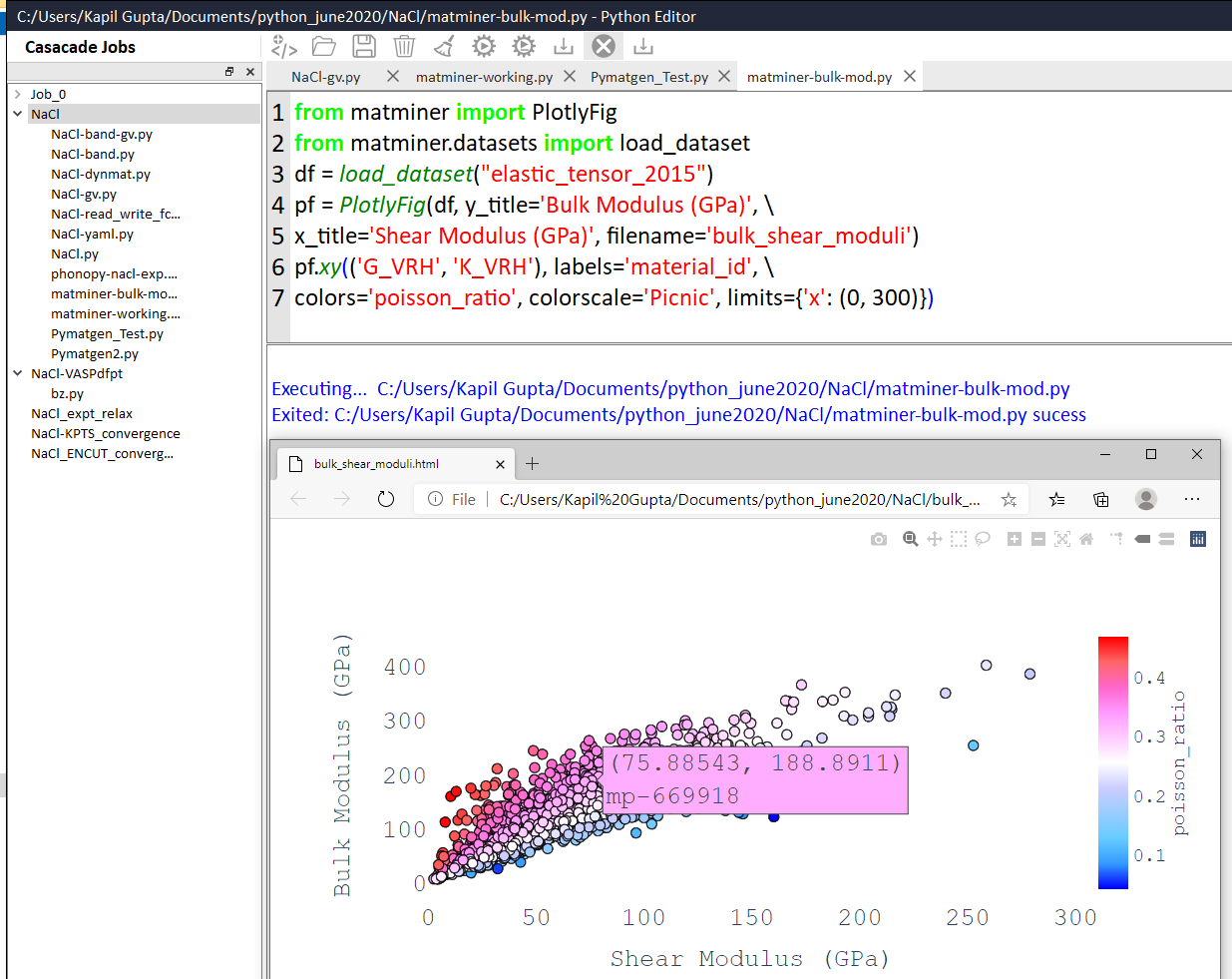Collapse the NaCl-VASPdfpt tree node
This screenshot has width=1232, height=979.
tap(17, 373)
